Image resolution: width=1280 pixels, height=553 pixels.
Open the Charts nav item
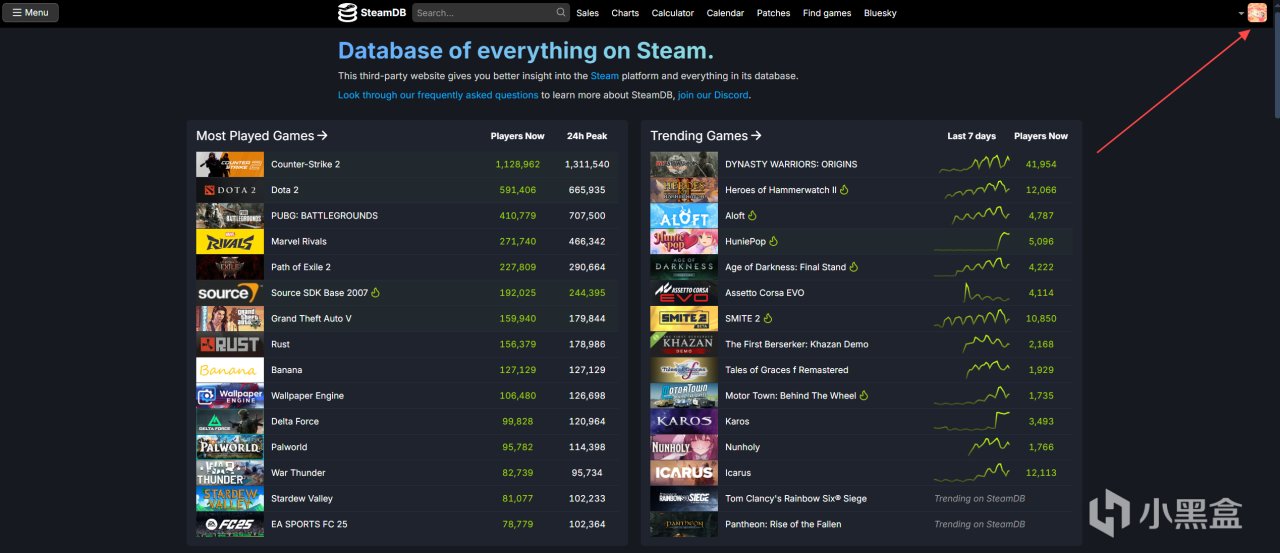click(625, 13)
